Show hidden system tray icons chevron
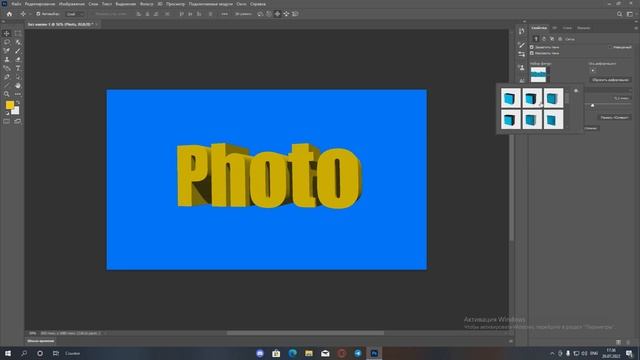The height and width of the screenshot is (360, 640). click(552, 353)
